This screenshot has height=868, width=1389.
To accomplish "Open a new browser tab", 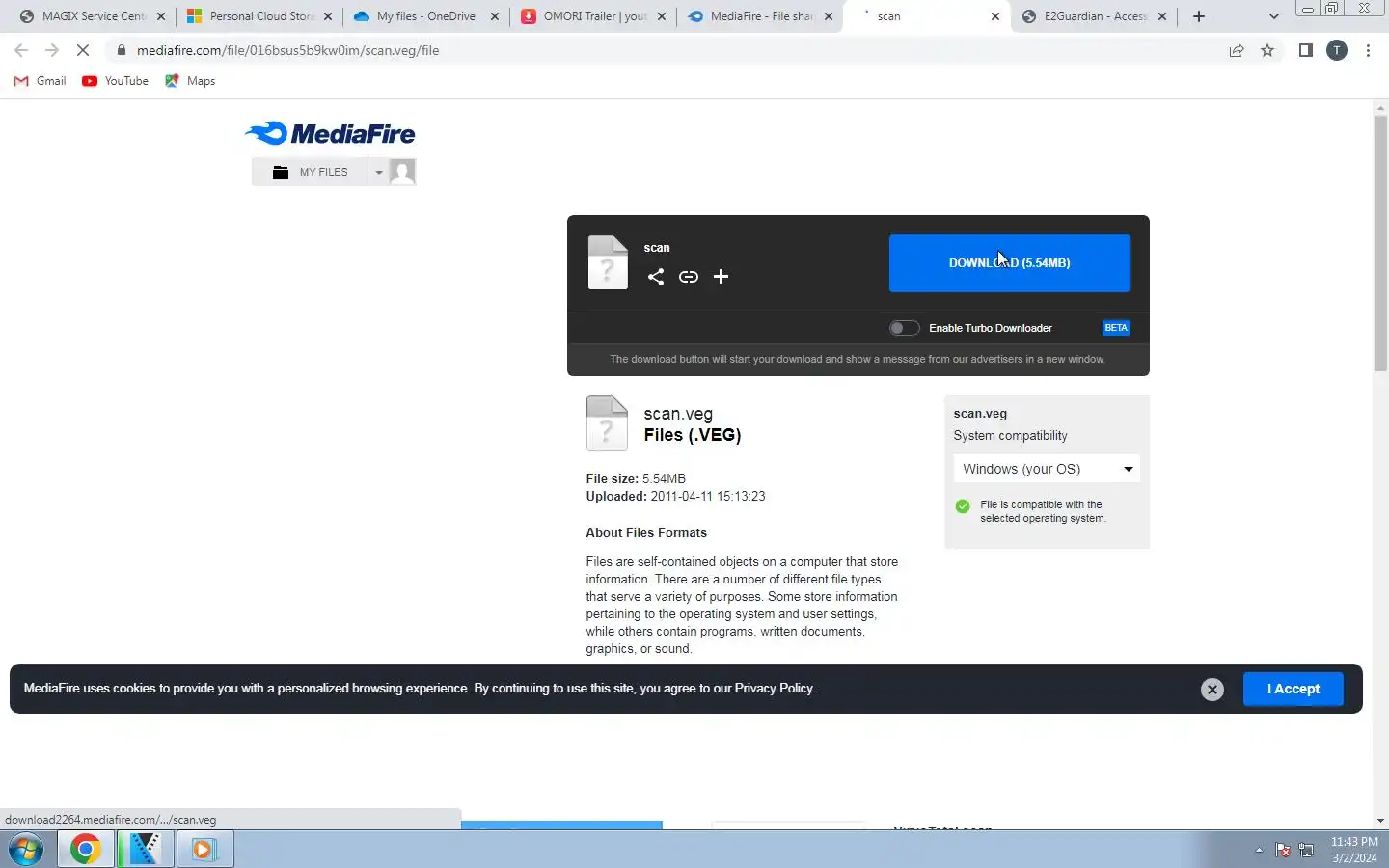I will 1199,16.
